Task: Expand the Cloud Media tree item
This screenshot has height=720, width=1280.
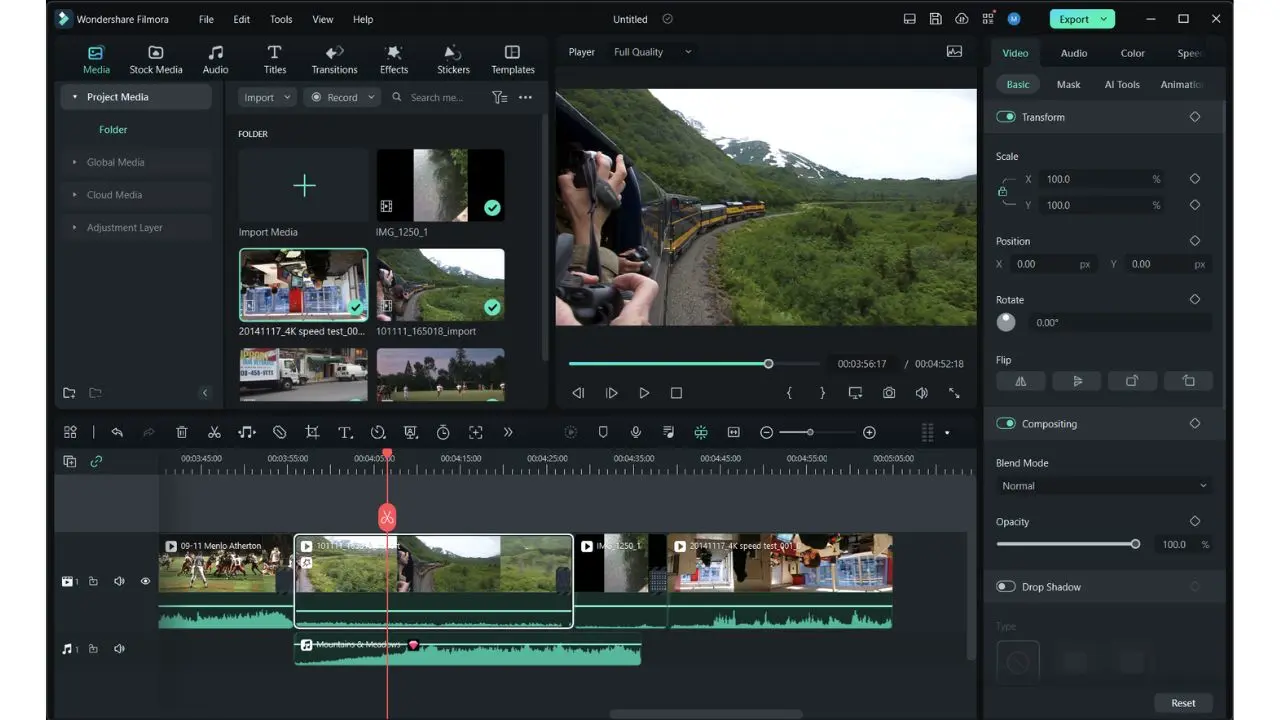Action: click(x=75, y=195)
